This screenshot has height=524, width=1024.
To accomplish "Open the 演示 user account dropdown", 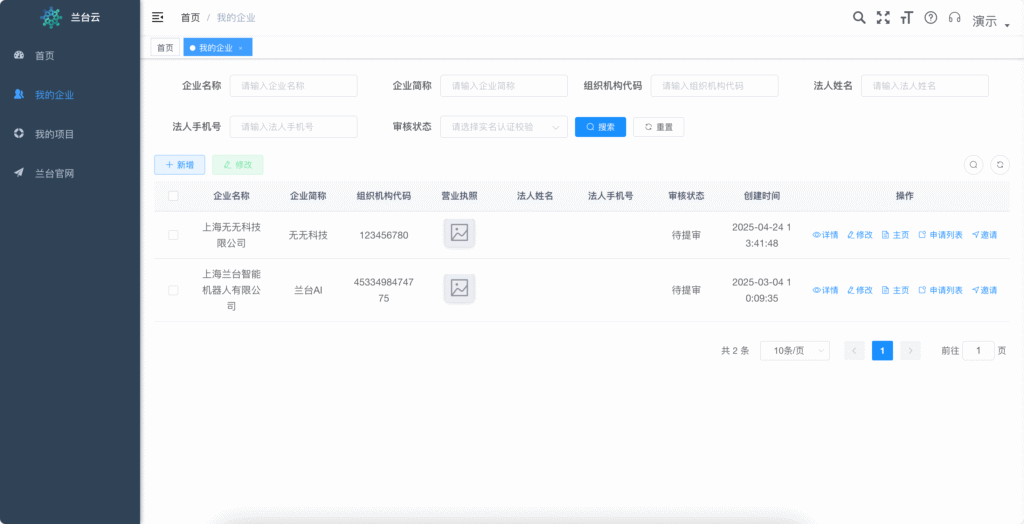I will pyautogui.click(x=990, y=21).
